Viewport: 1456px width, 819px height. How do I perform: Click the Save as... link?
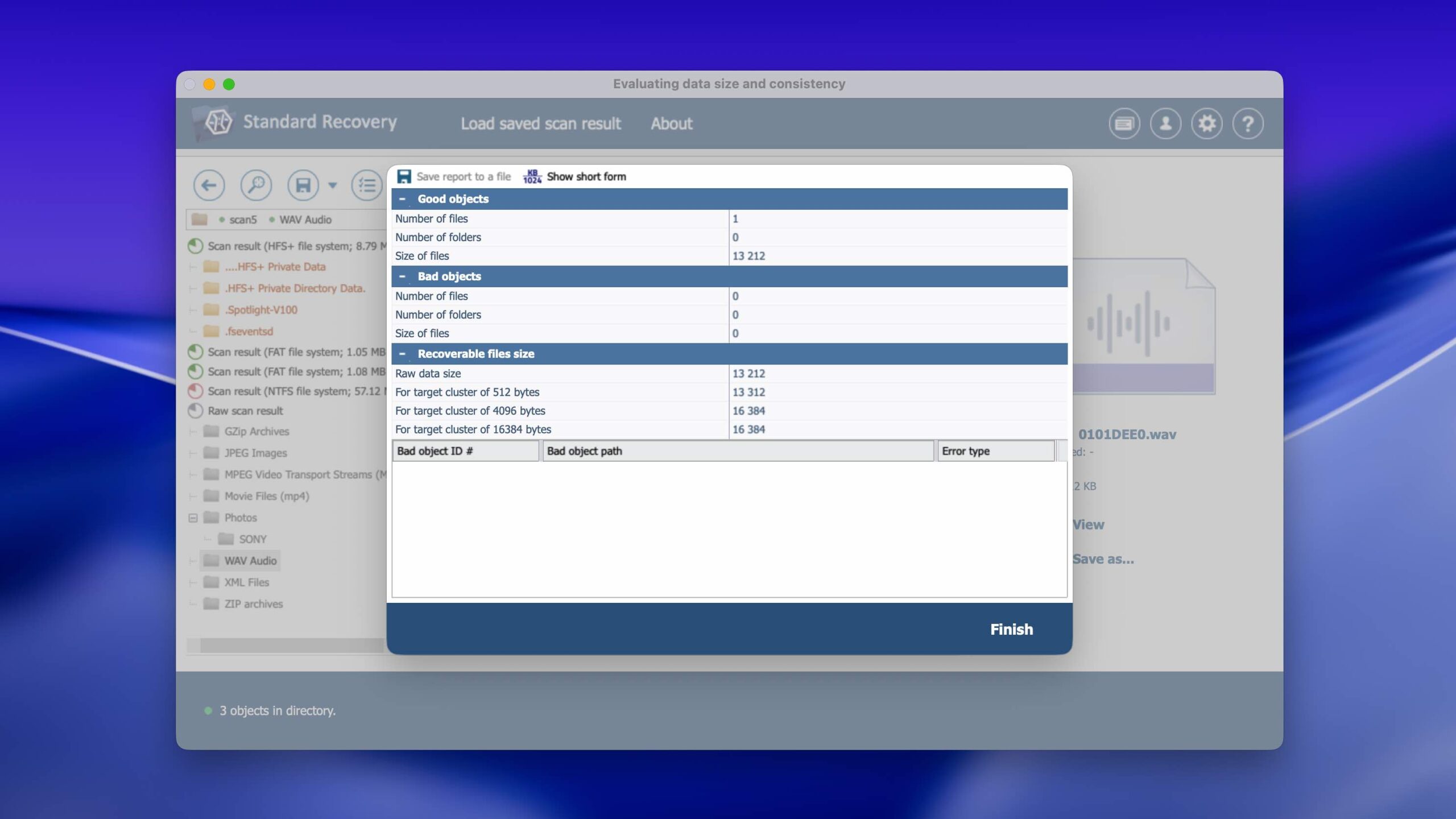[x=1103, y=559]
